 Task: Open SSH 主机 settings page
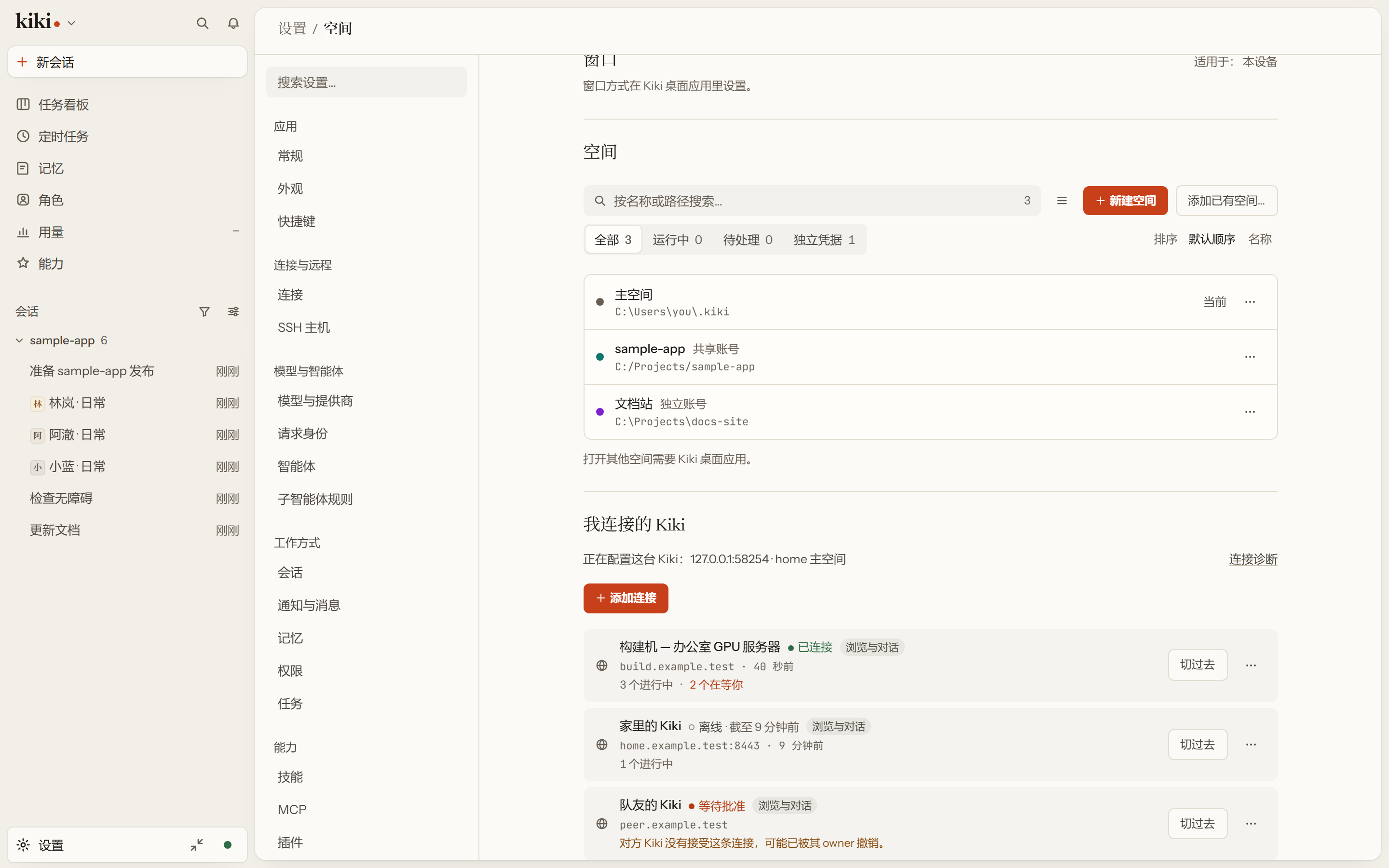366,327
